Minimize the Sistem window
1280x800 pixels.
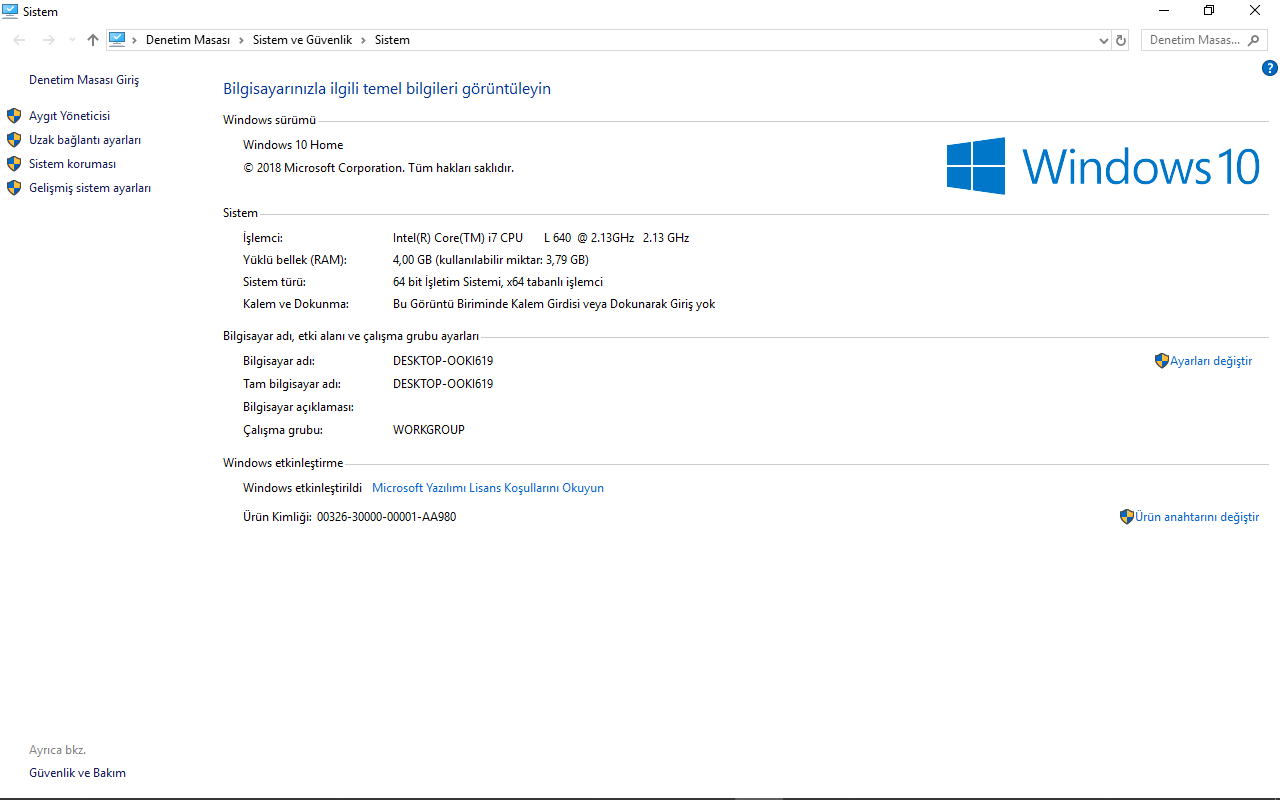coord(1164,11)
